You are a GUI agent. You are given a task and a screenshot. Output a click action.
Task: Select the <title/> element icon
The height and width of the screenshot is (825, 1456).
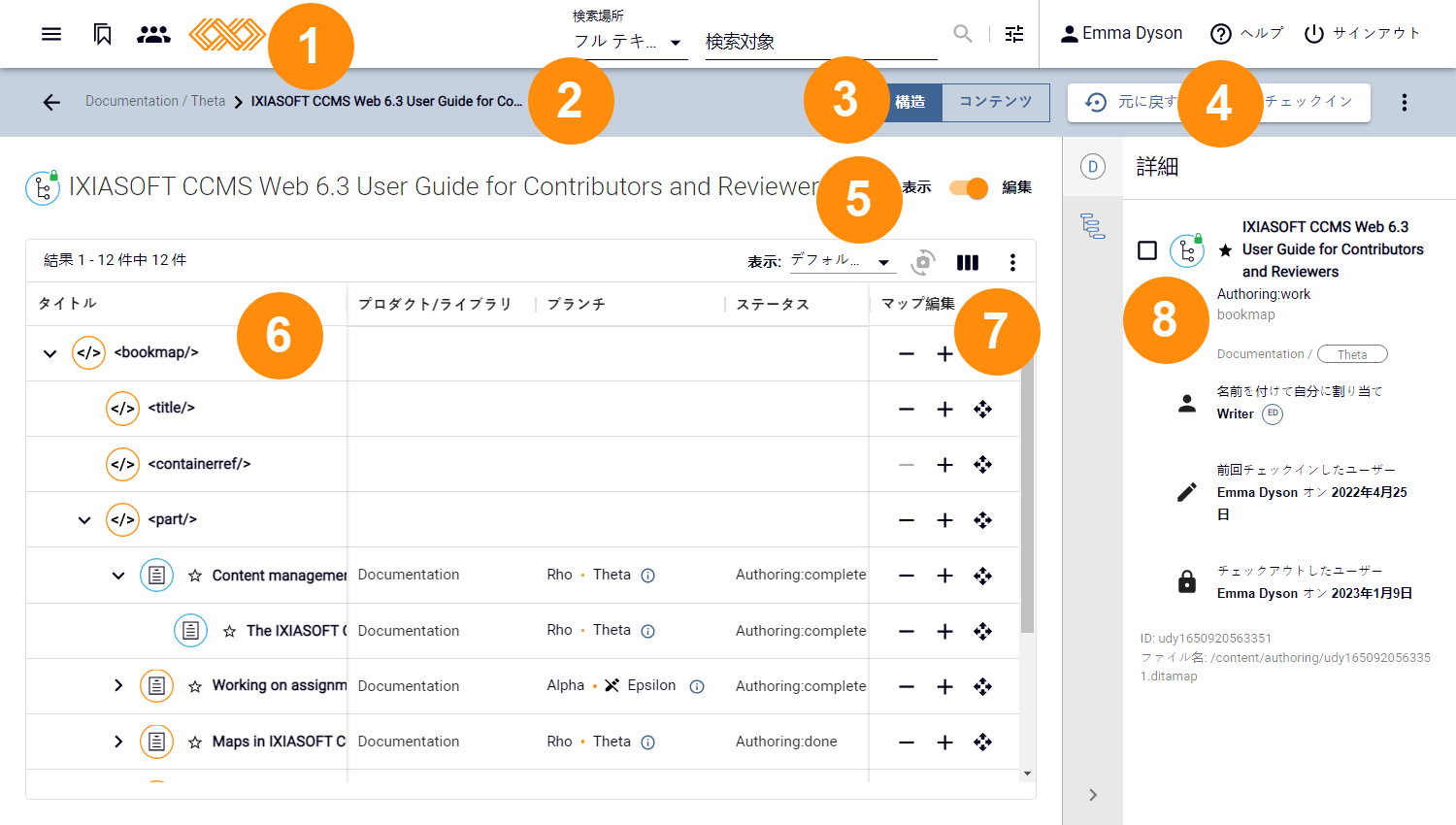point(122,409)
